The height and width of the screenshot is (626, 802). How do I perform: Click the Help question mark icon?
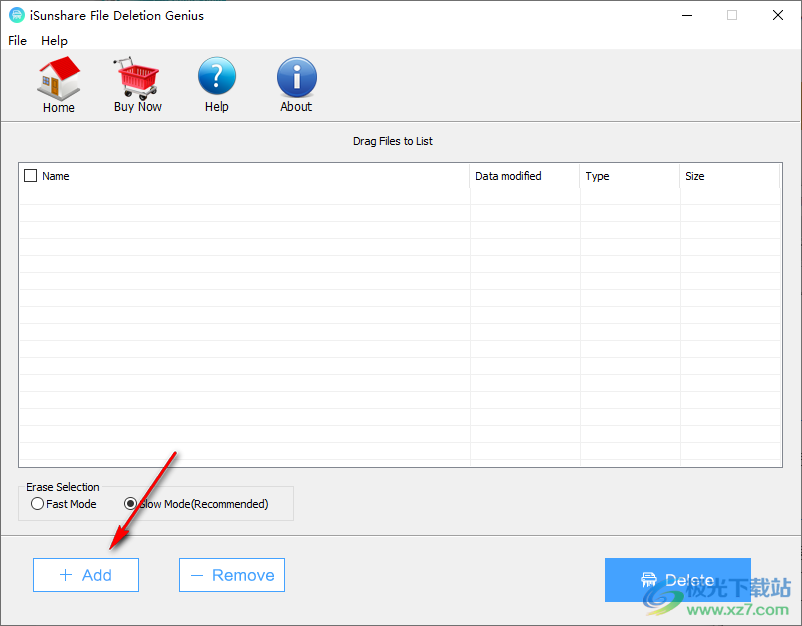tap(216, 76)
